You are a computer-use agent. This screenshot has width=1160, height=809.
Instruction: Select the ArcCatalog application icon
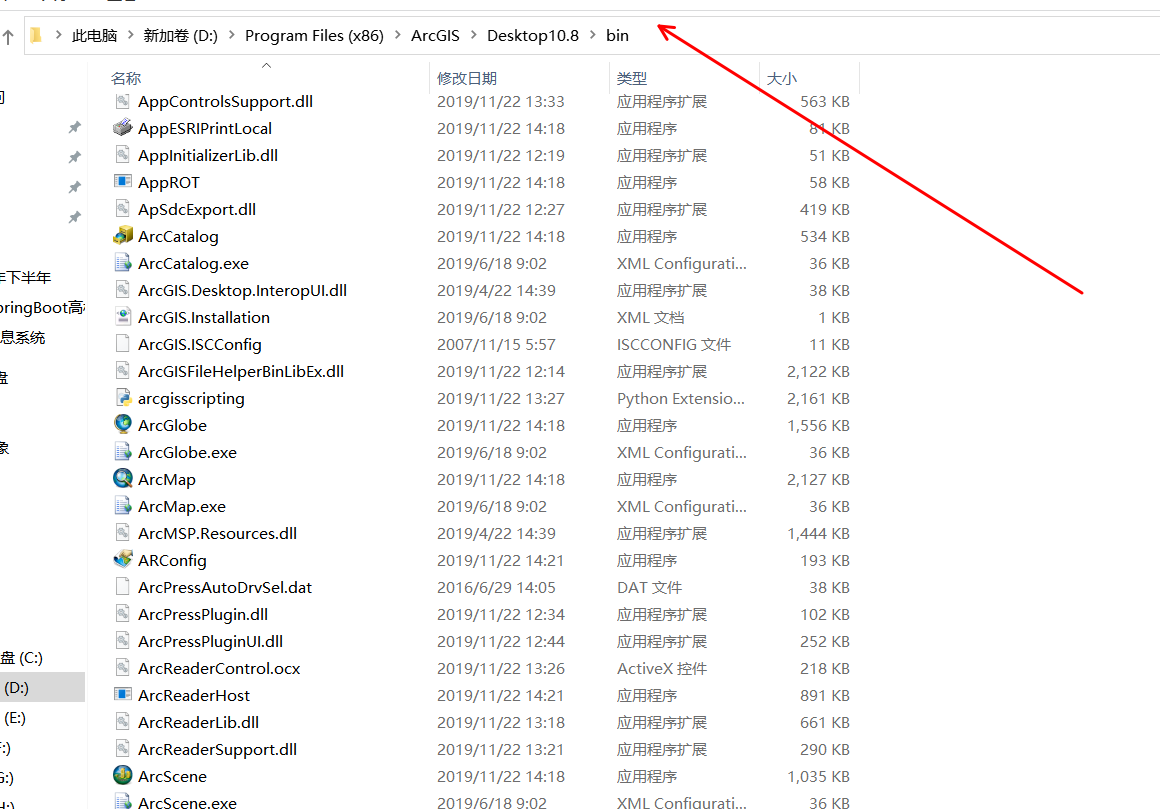click(x=123, y=235)
